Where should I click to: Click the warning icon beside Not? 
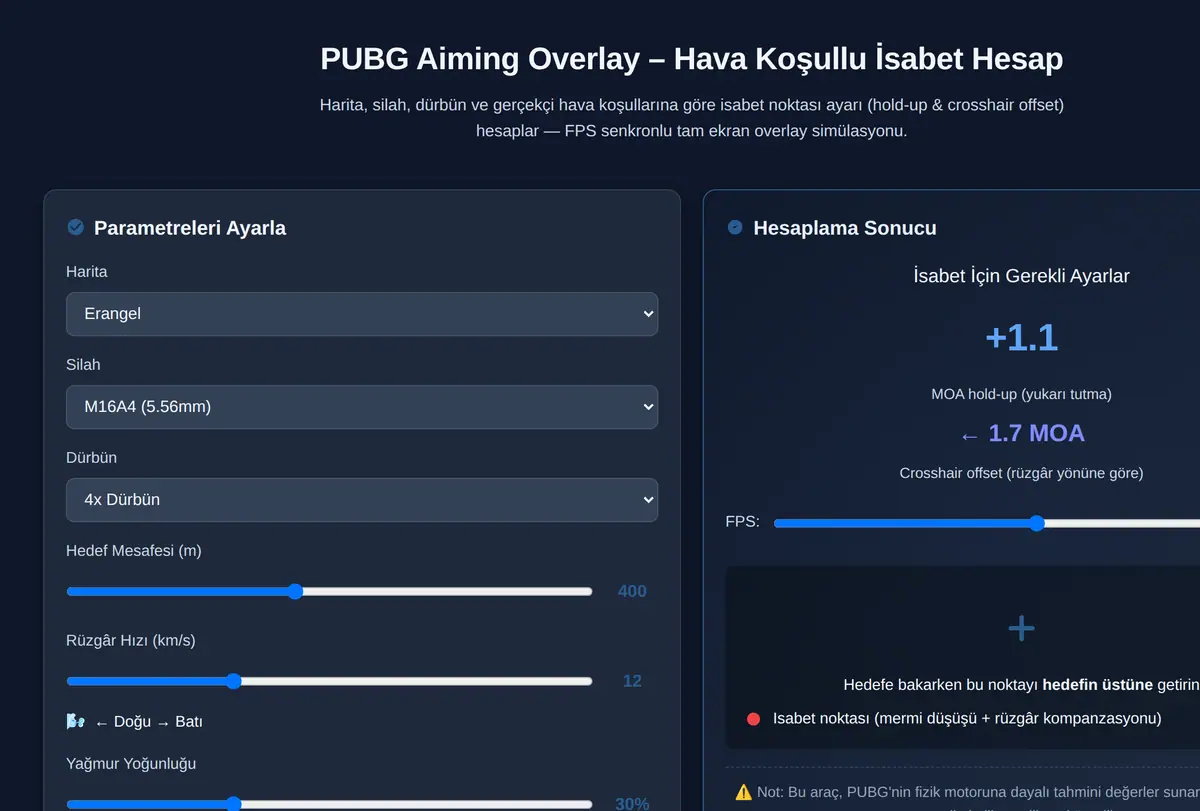tap(743, 792)
